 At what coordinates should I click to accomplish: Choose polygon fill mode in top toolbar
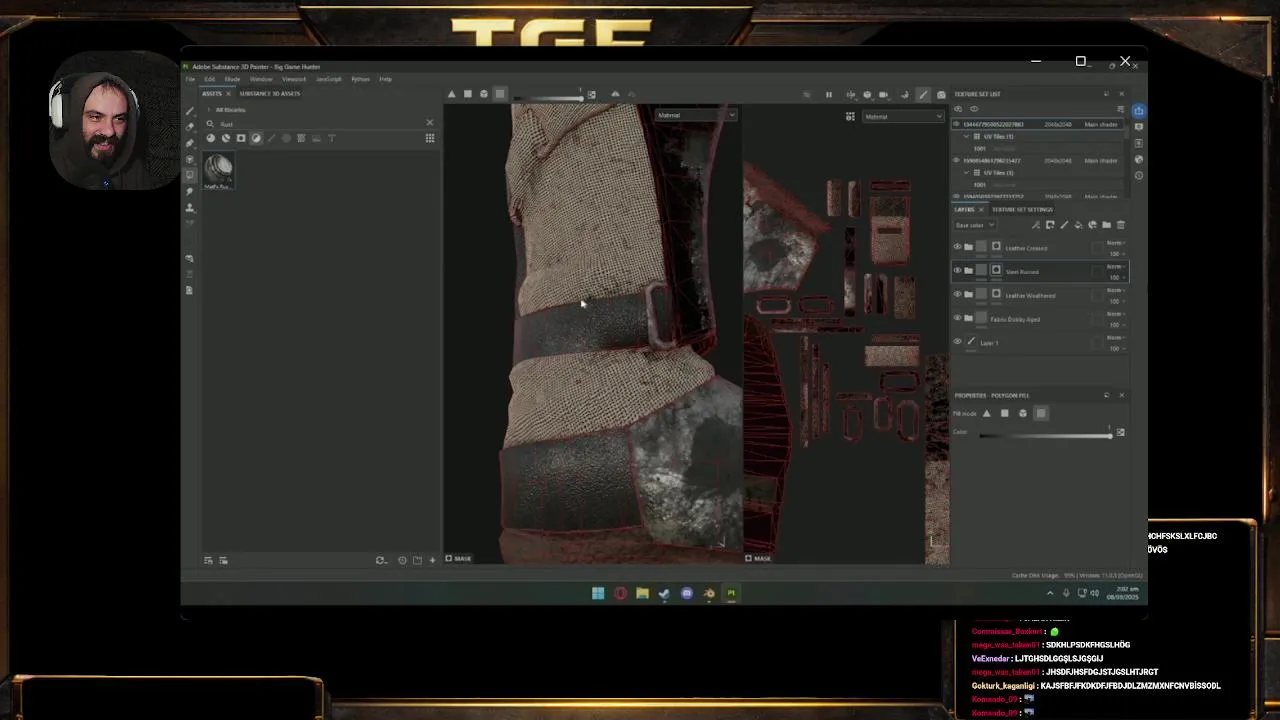[467, 94]
